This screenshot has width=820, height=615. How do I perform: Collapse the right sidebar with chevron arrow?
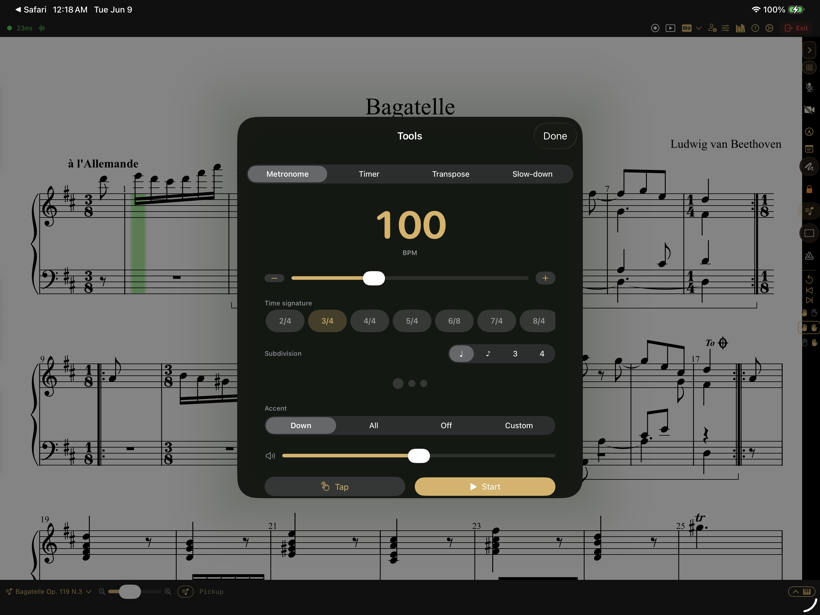coord(810,50)
